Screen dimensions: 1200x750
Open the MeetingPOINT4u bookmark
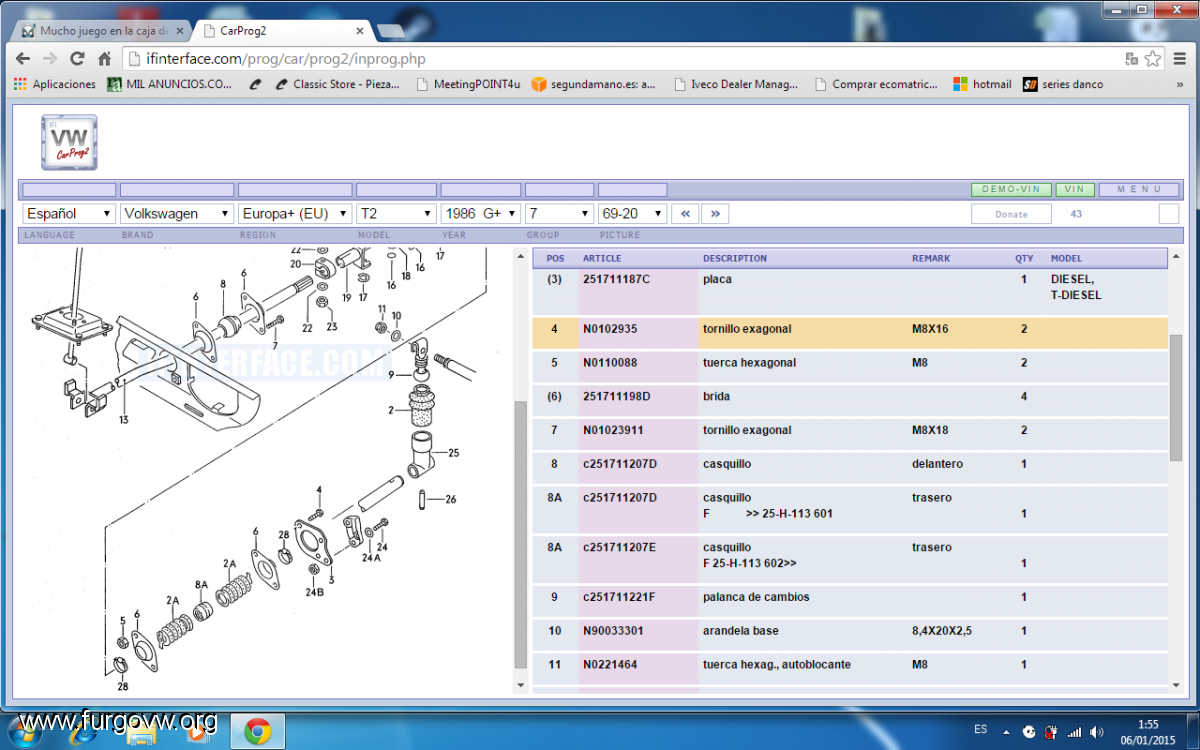pyautogui.click(x=467, y=85)
